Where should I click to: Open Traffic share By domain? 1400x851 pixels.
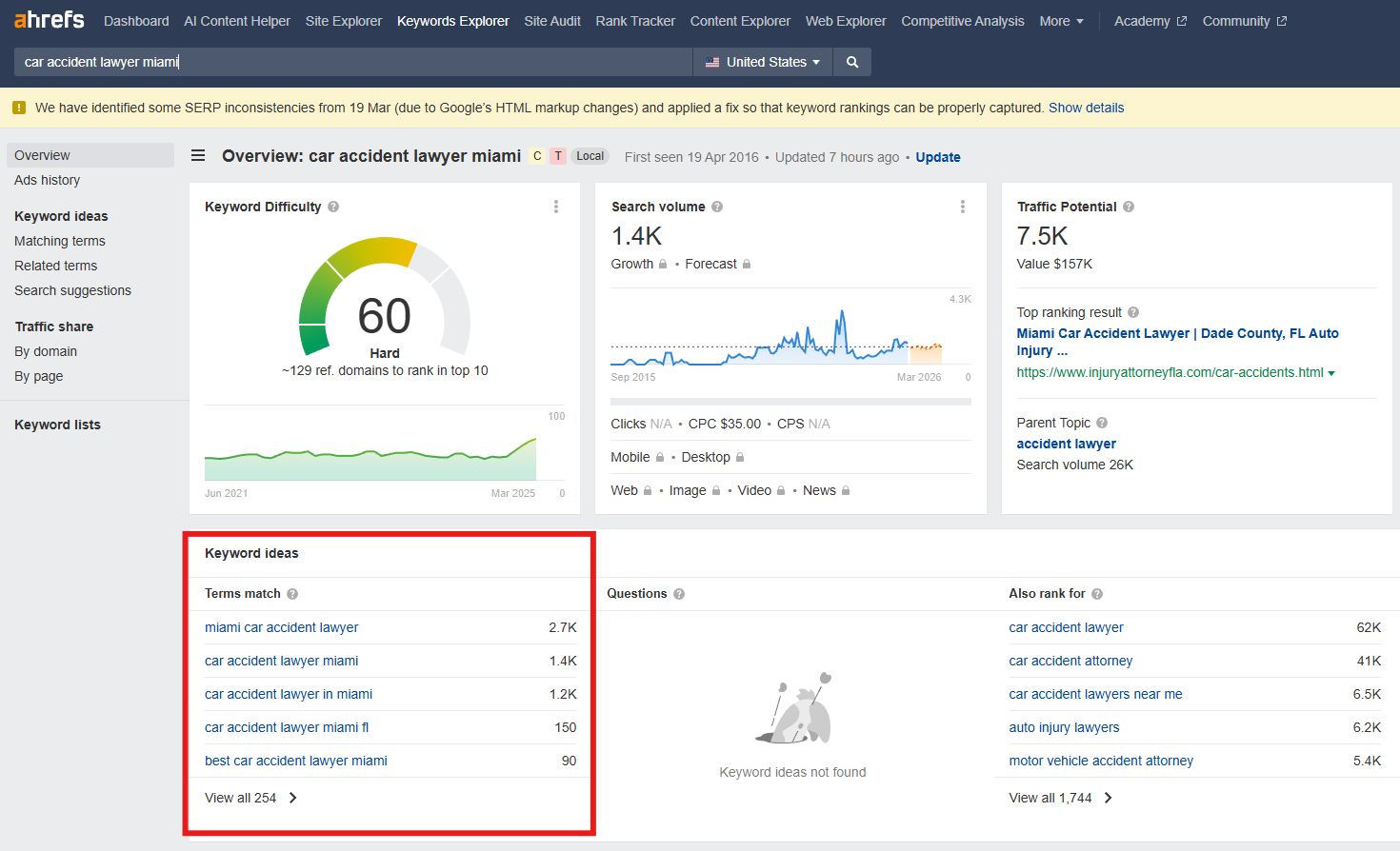[46, 351]
